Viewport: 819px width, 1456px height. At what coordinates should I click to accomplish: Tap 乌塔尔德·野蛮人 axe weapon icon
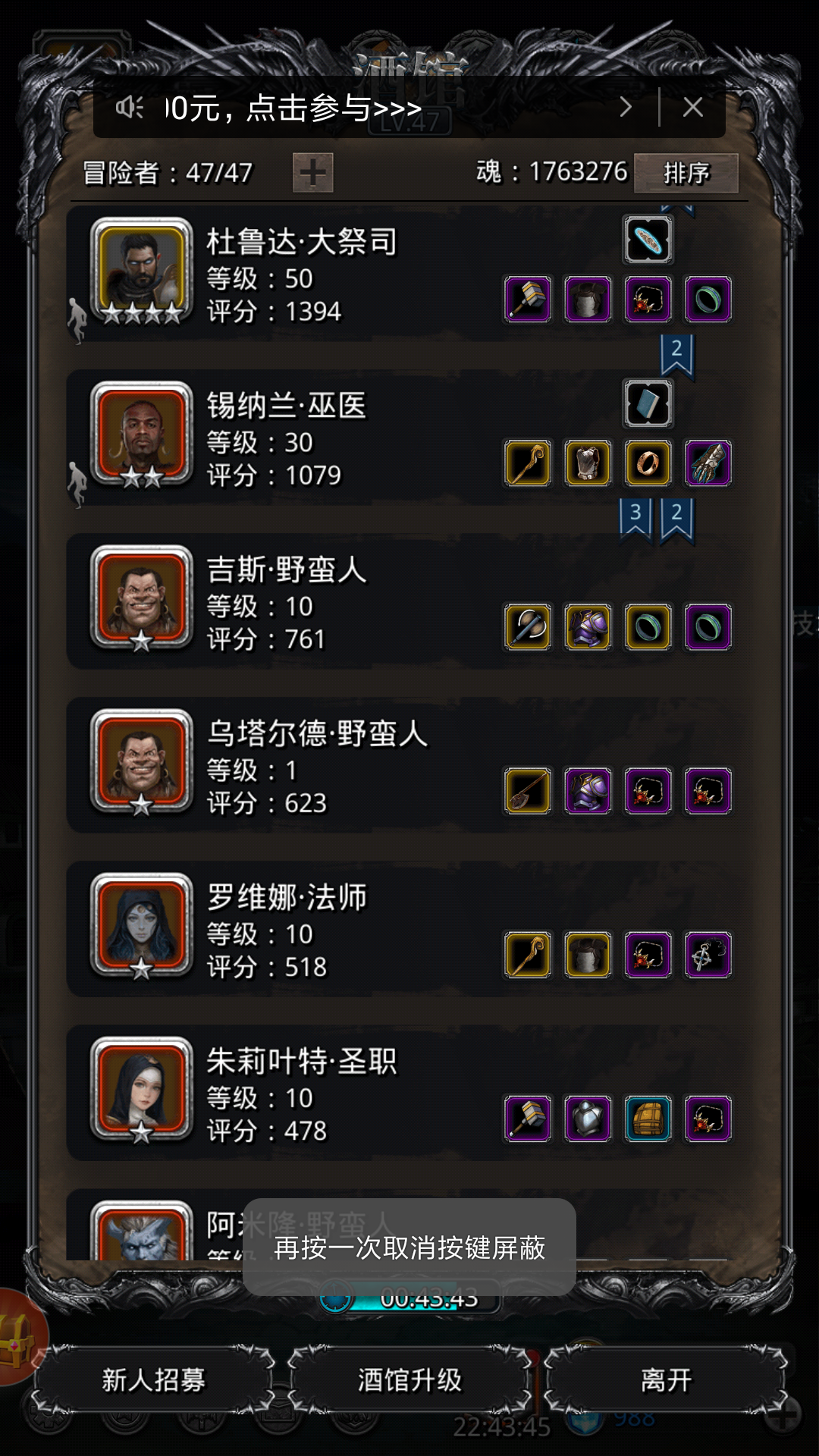[529, 791]
